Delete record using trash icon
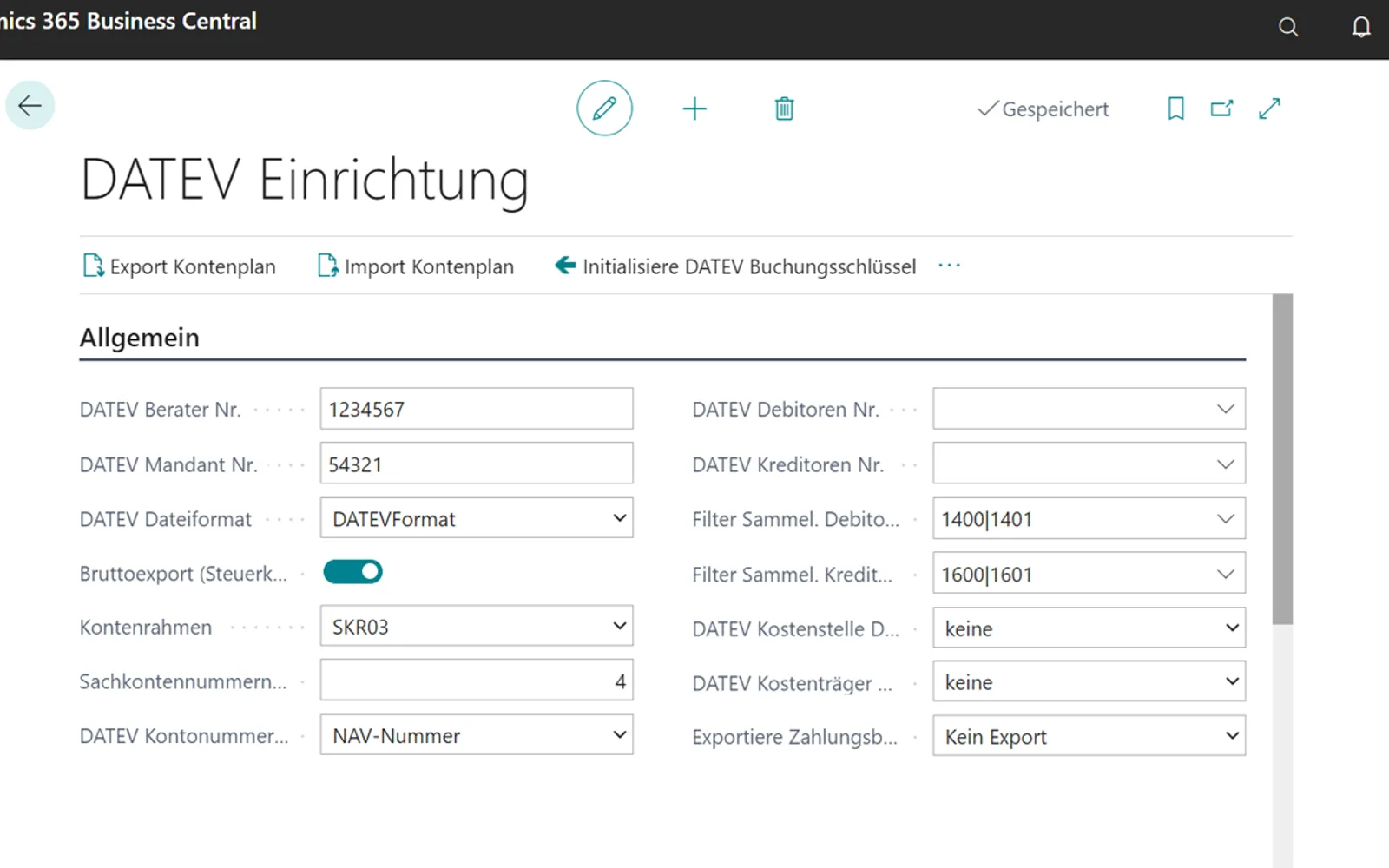Viewport: 1389px width, 868px height. 784,108
